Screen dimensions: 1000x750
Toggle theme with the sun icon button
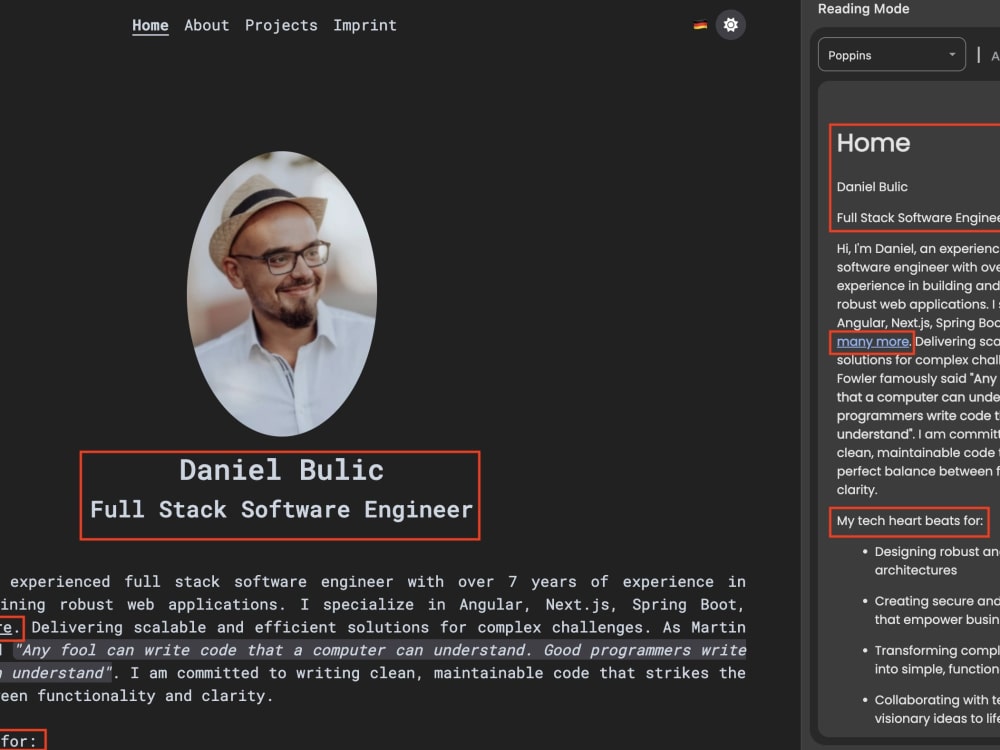click(731, 25)
